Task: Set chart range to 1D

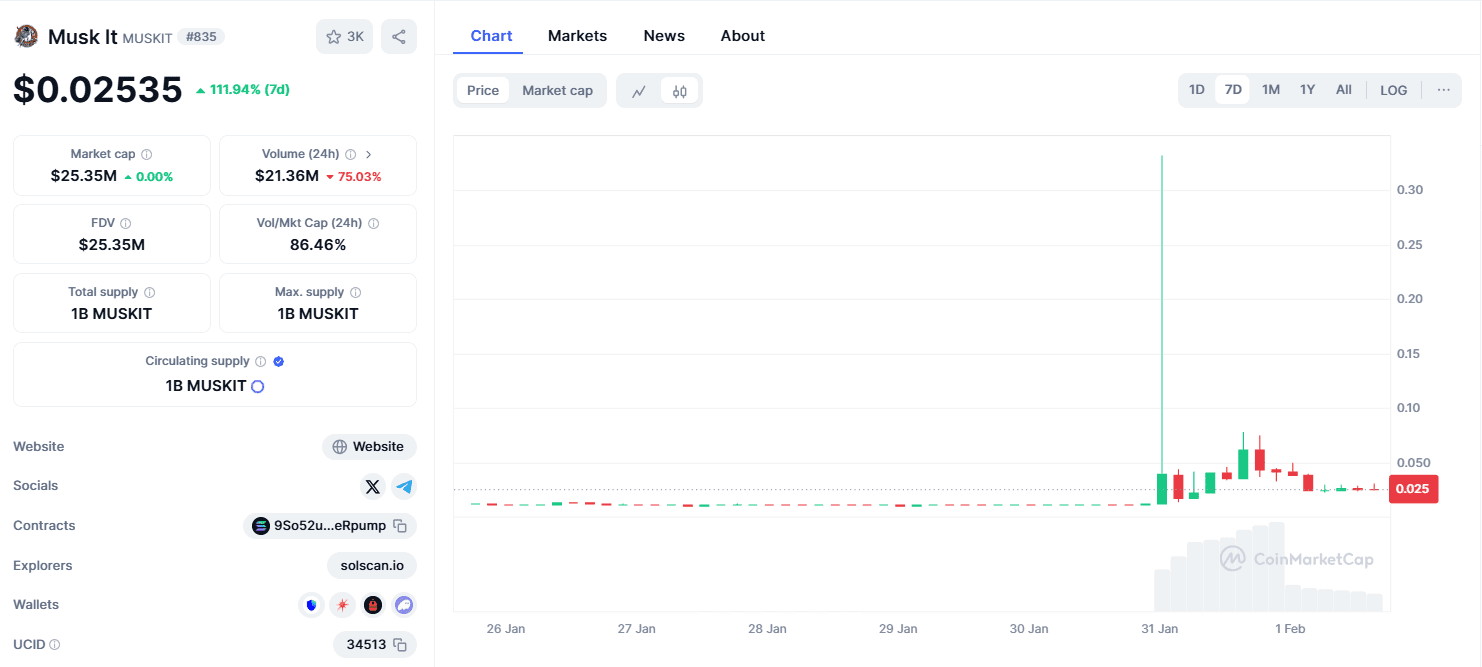Action: click(x=1197, y=90)
